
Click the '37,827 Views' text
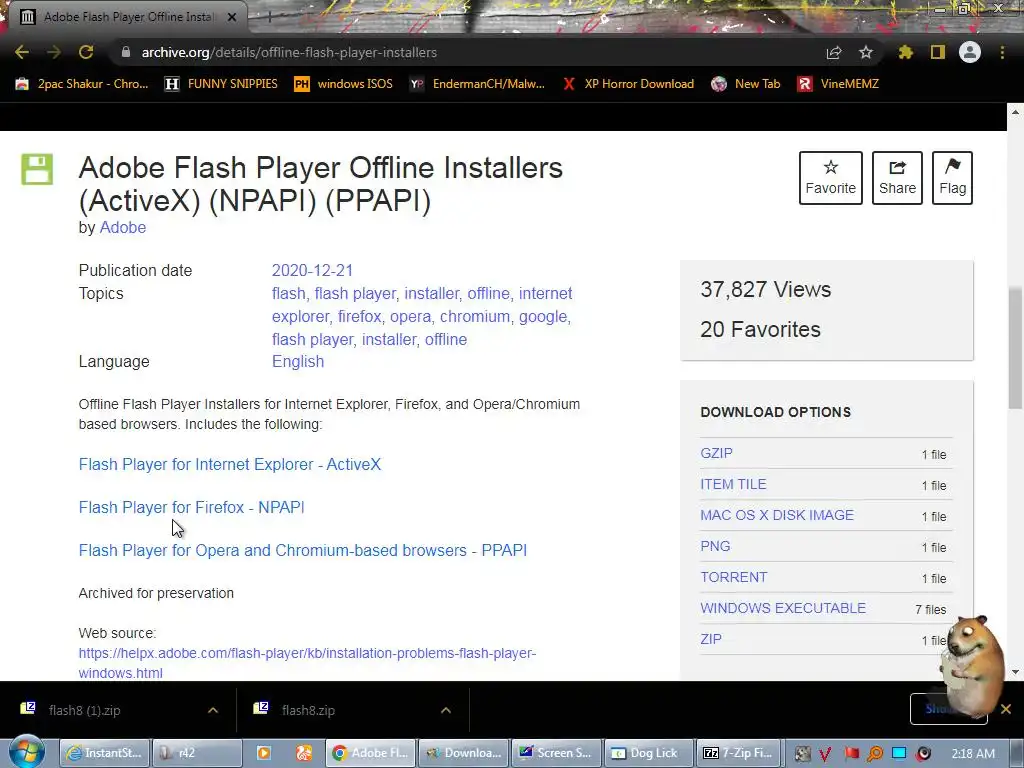(x=765, y=289)
